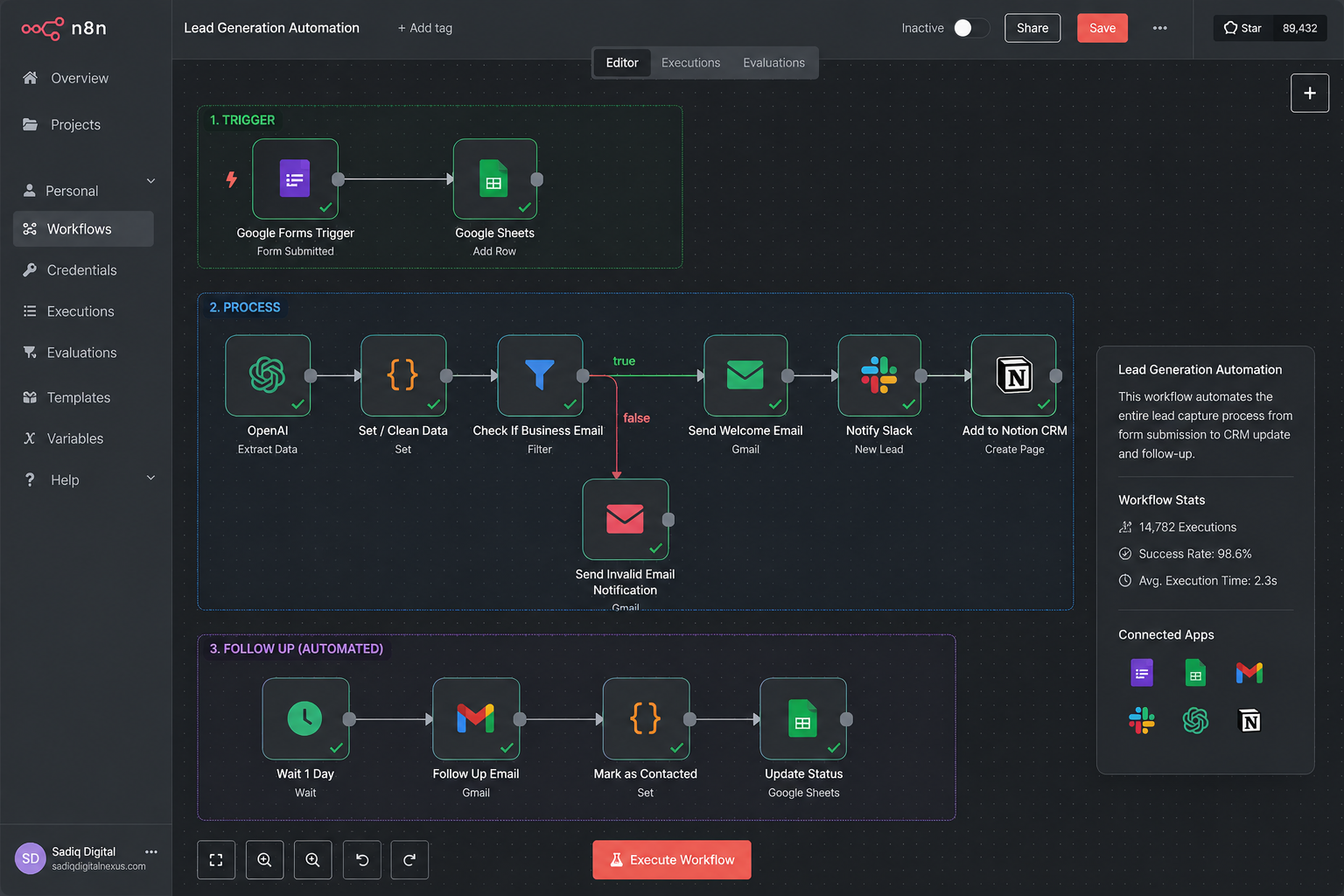Open the Google Forms Trigger node

(295, 178)
